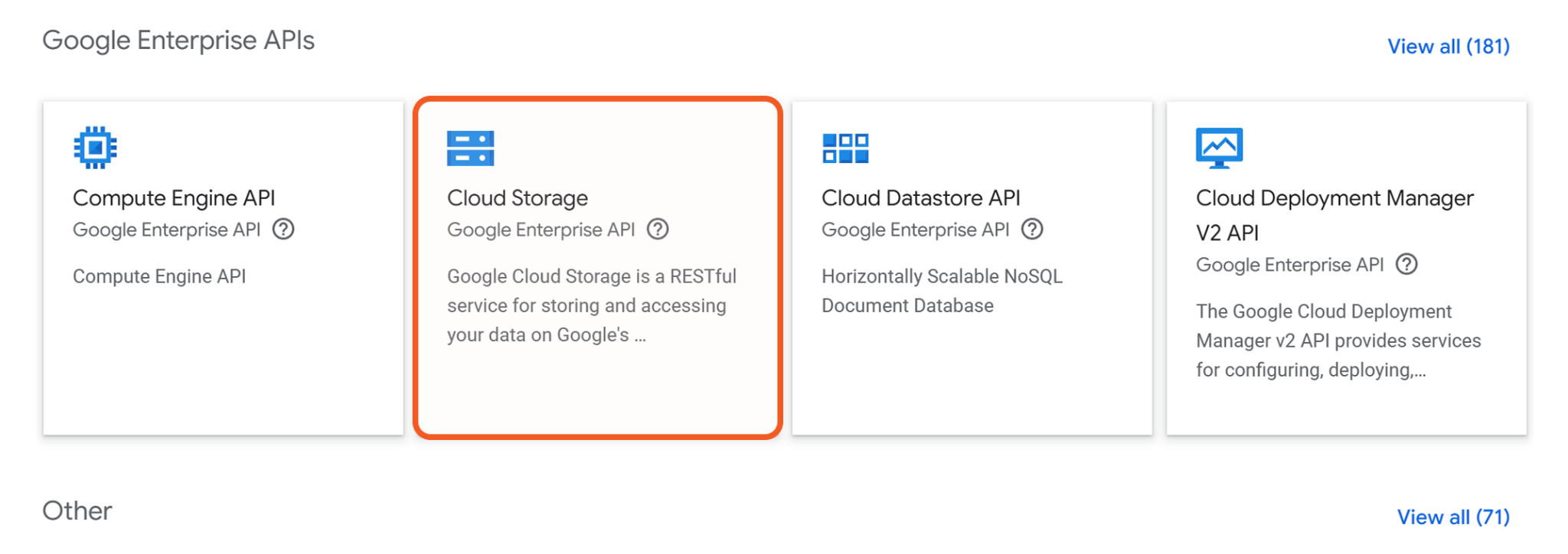Click the Google Cloud Storage description text
Screen dimensions: 1568x554
click(590, 305)
